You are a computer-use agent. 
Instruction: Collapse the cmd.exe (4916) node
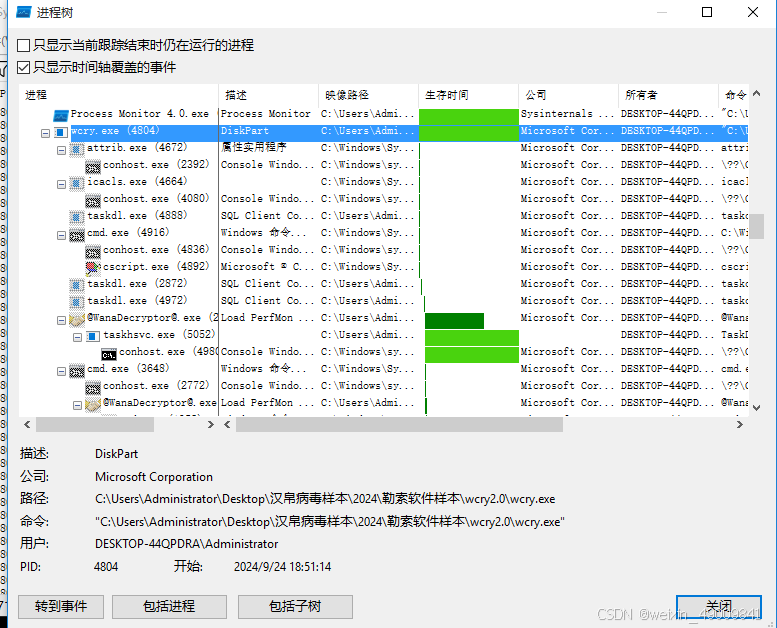(61, 235)
